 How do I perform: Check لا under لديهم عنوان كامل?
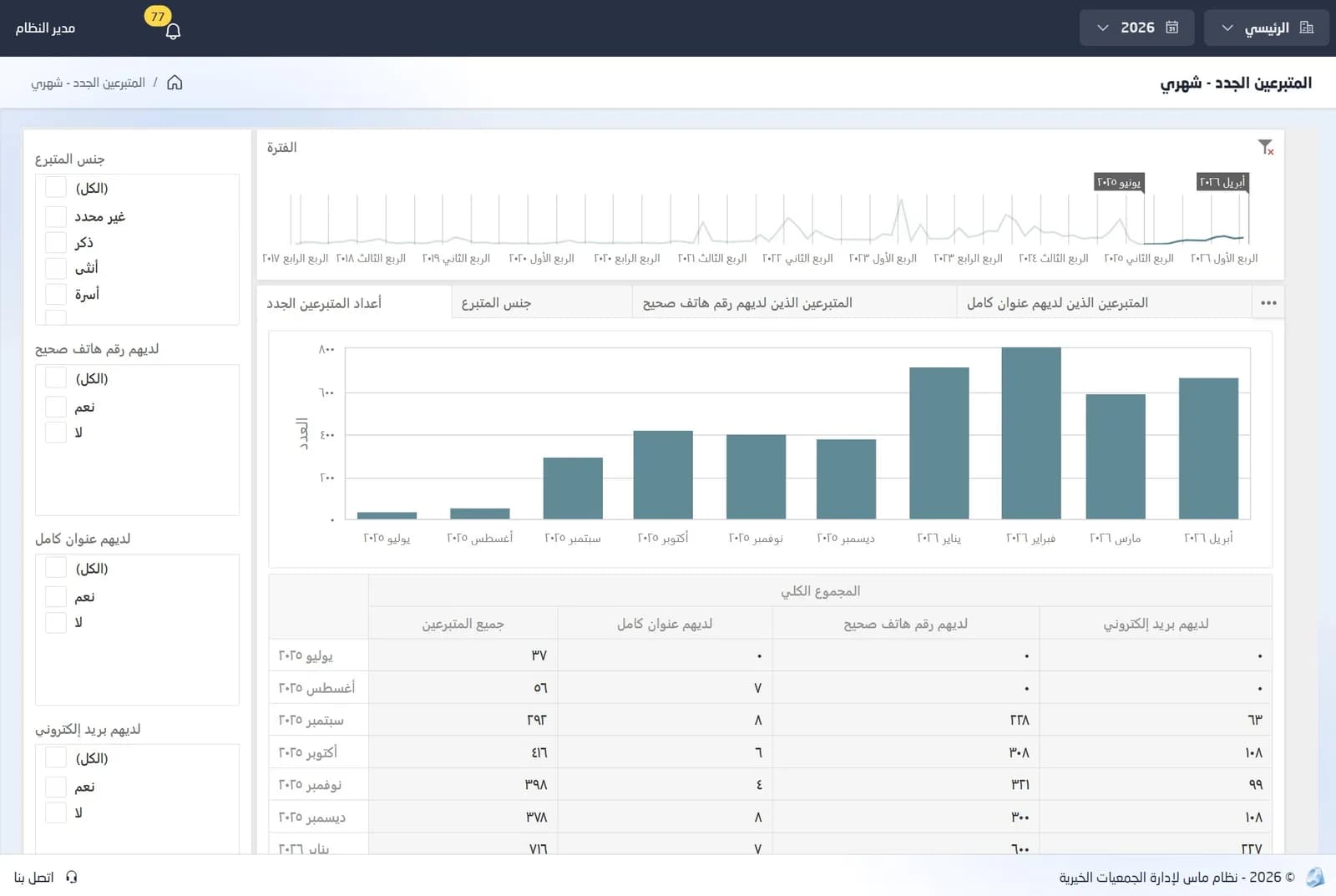[x=56, y=622]
